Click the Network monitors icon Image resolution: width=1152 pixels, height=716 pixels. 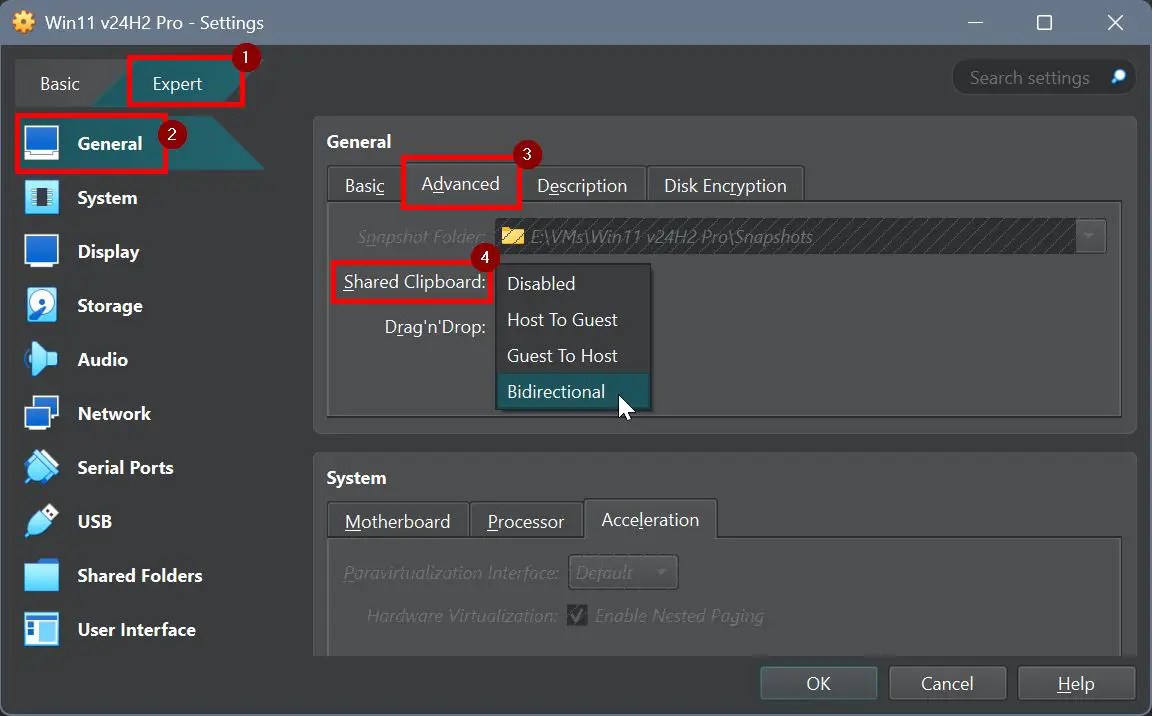coord(41,413)
